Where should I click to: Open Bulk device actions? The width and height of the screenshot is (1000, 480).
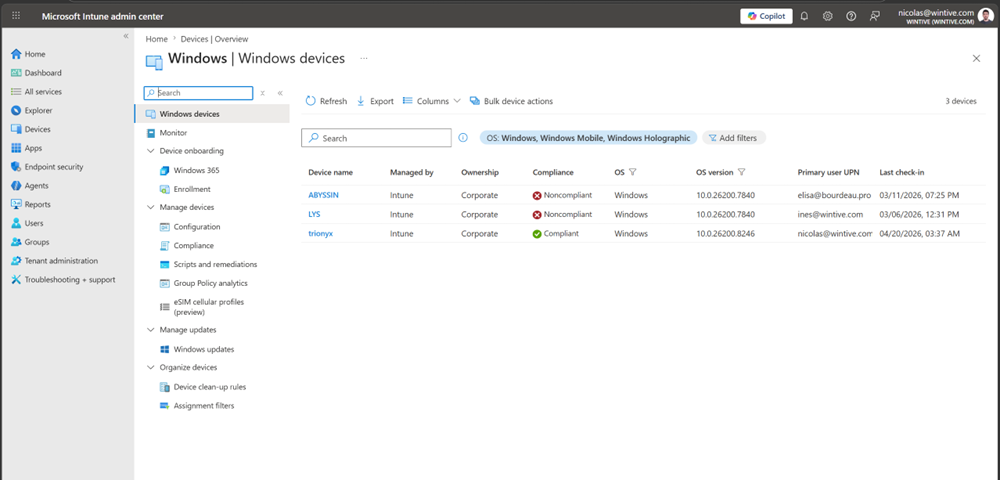511,101
